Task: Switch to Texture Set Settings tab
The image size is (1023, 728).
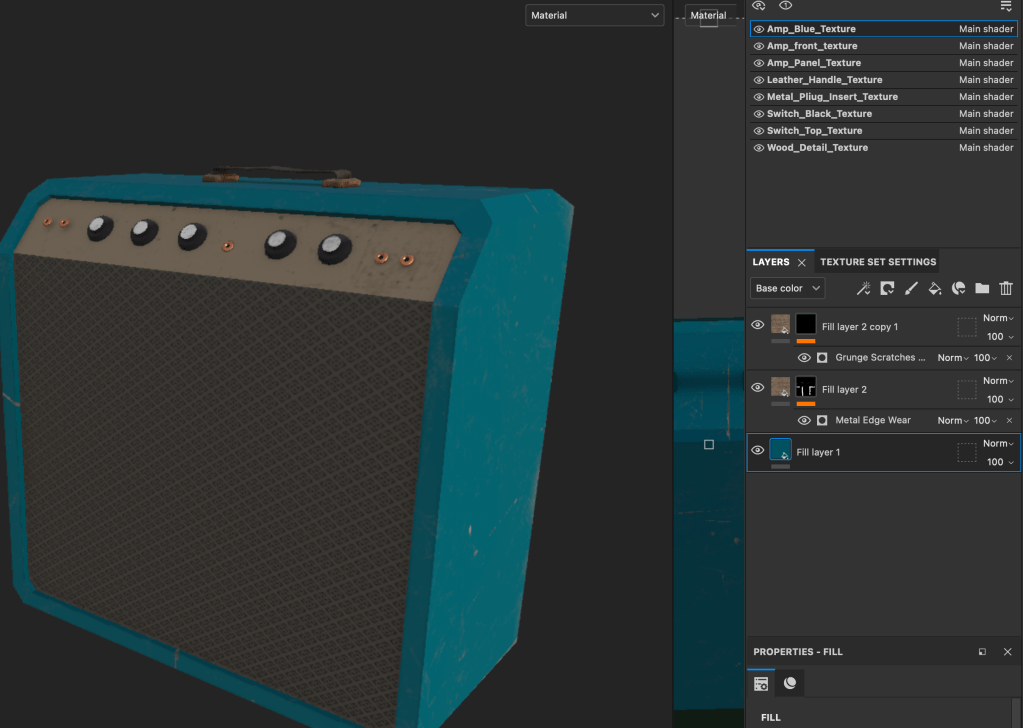Action: [x=878, y=262]
